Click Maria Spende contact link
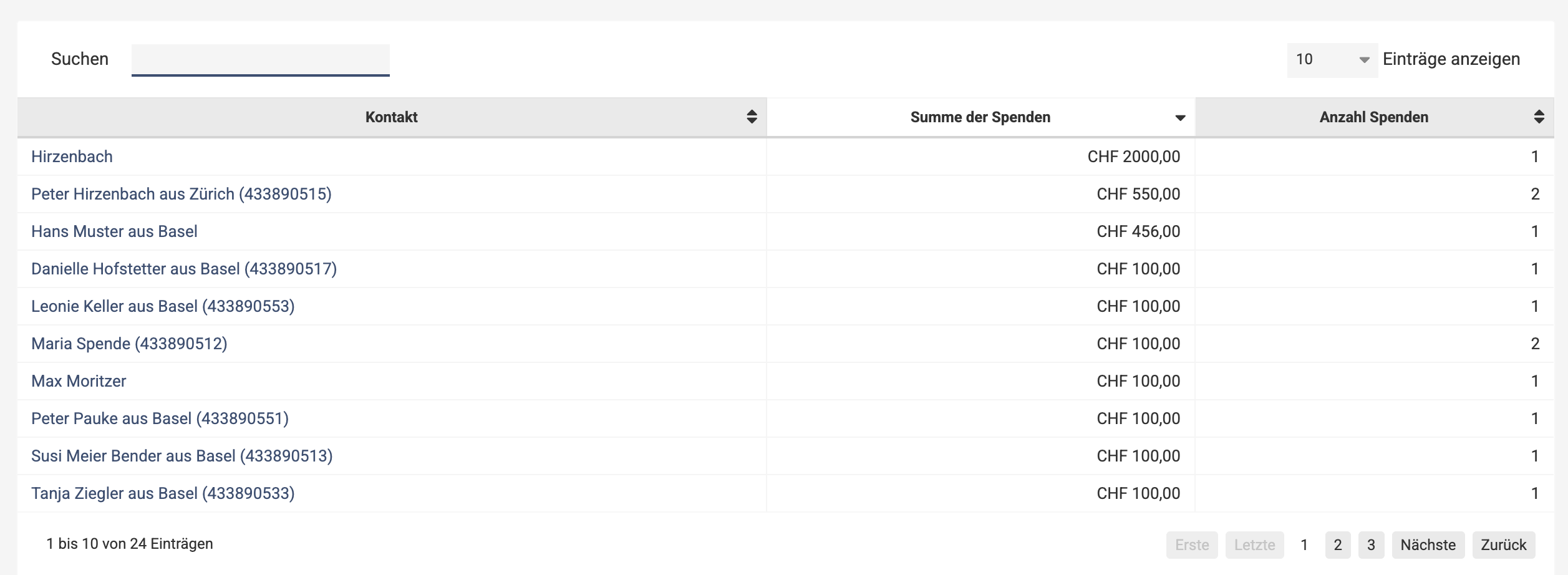The width and height of the screenshot is (1568, 575). point(129,344)
